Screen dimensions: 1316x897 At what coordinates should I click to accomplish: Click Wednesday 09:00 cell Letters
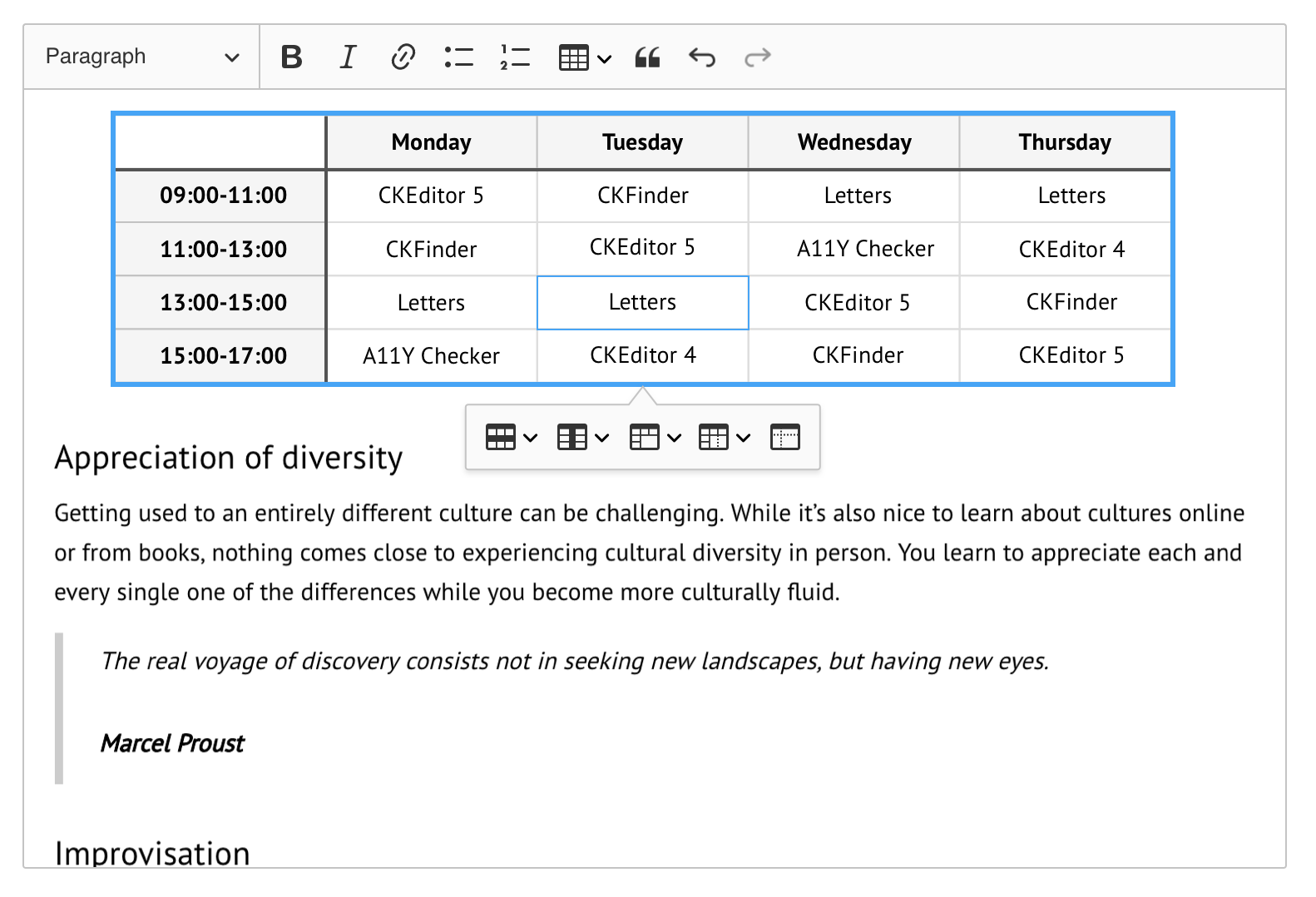854,196
